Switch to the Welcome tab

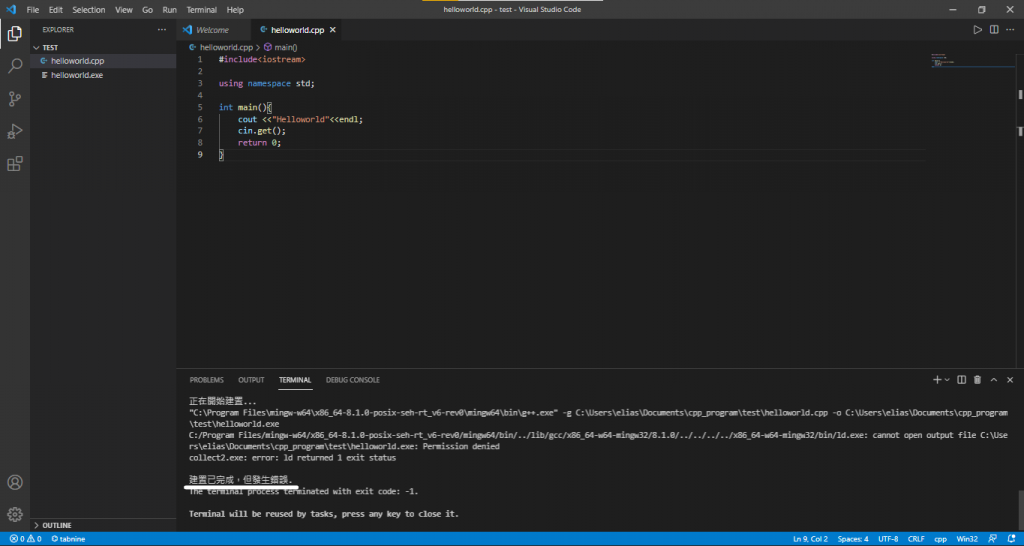213,30
